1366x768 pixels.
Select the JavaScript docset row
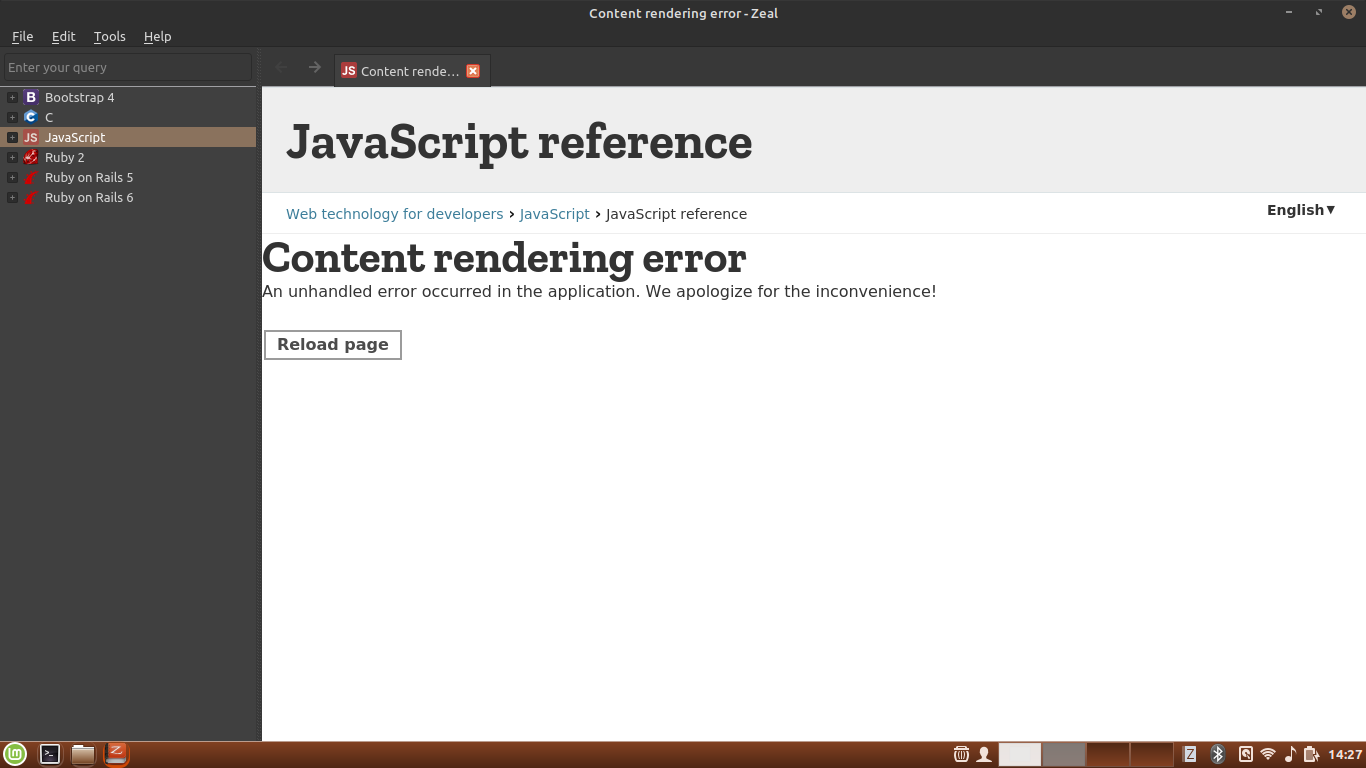pyautogui.click(x=128, y=137)
